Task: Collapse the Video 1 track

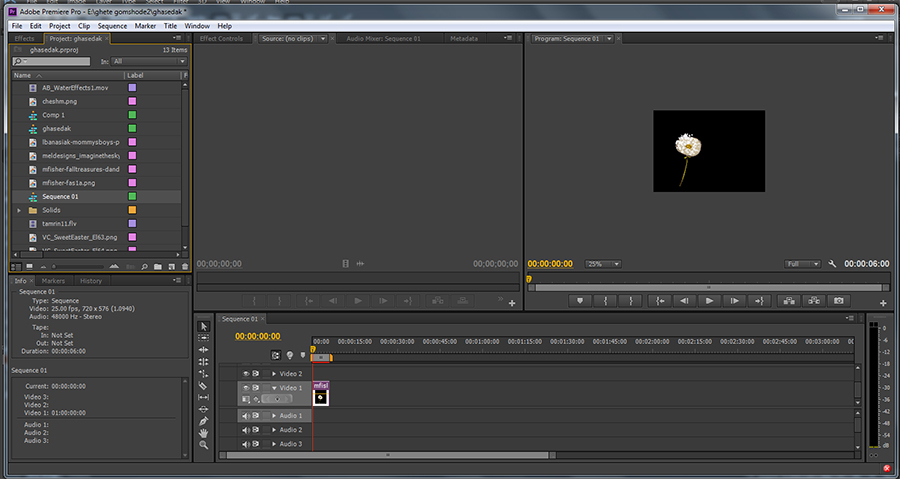Action: [x=274, y=388]
